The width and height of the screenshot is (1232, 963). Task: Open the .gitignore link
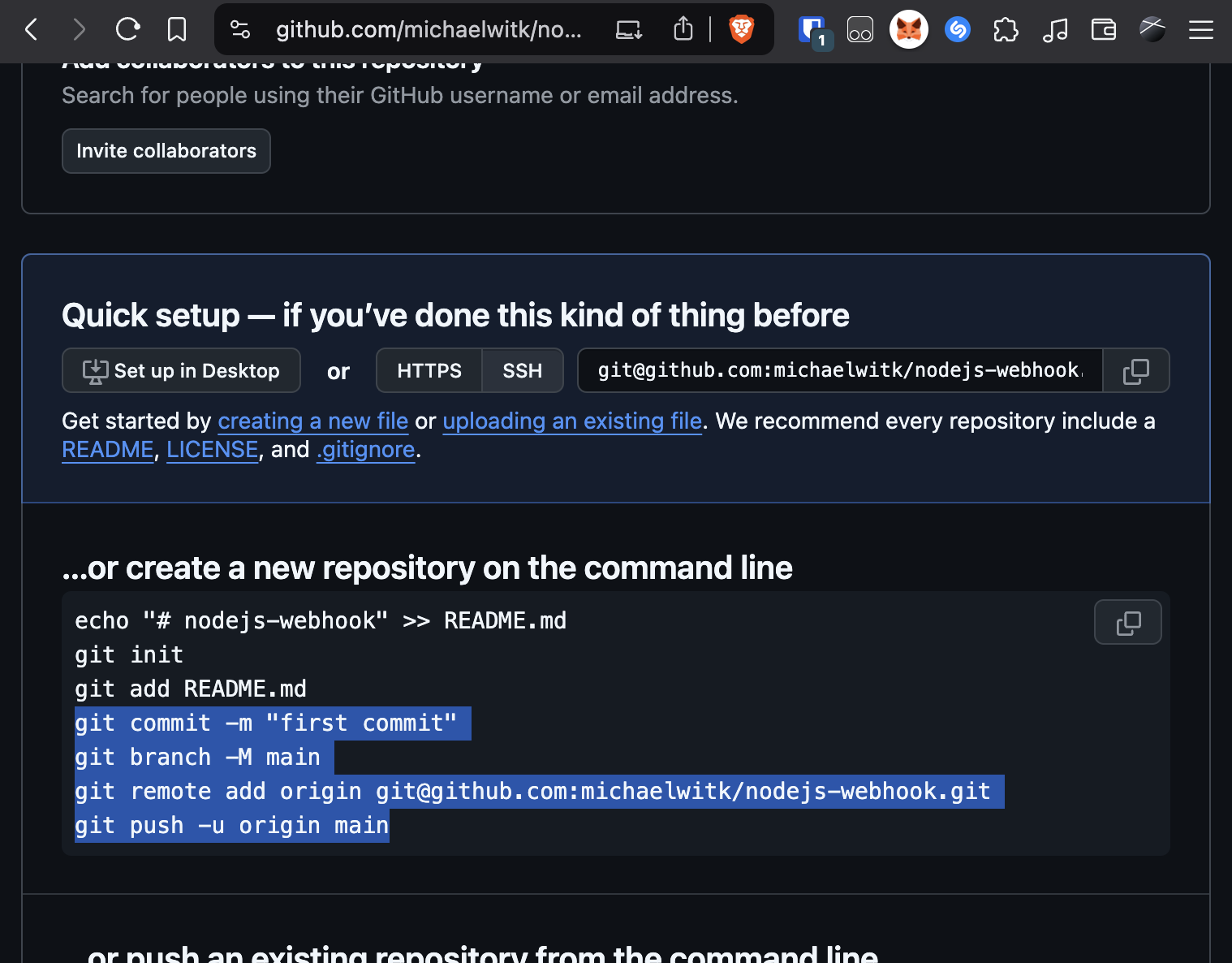click(x=366, y=450)
